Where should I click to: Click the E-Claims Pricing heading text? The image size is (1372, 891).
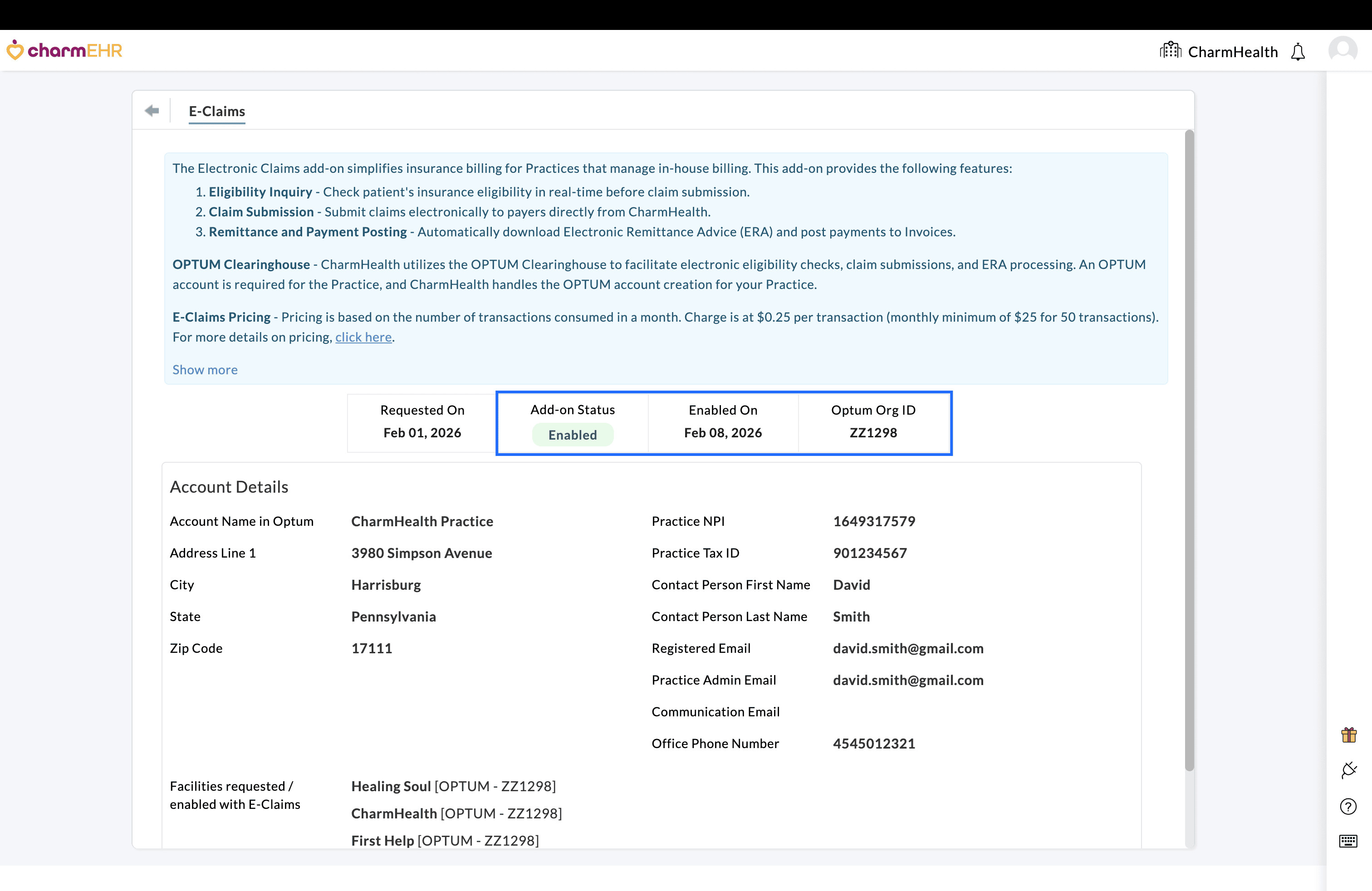(x=221, y=317)
